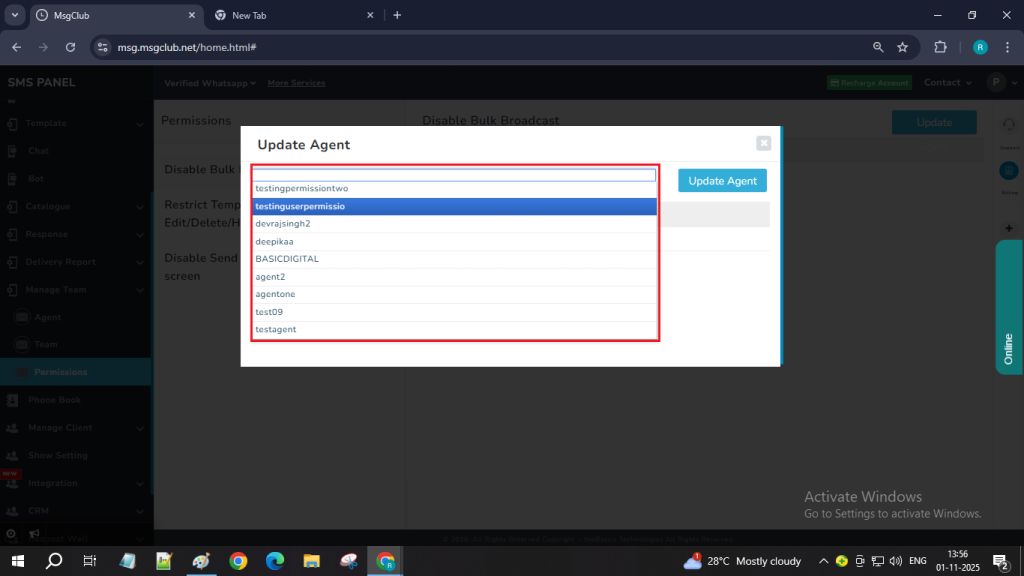Open browser extensions puzzle icon

940,47
